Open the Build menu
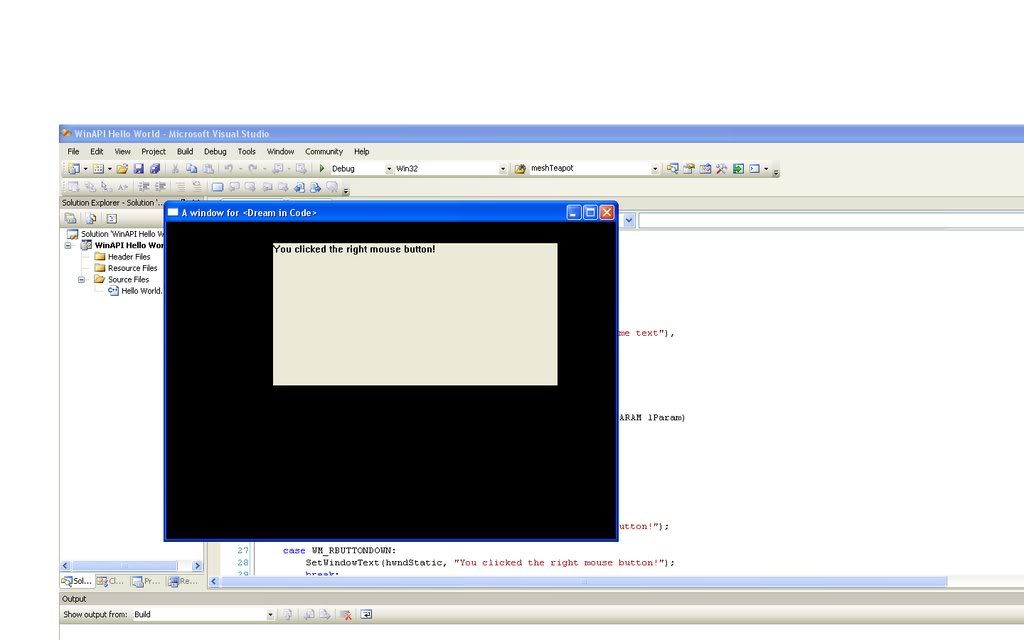Screen dimensions: 1024x640 185,152
